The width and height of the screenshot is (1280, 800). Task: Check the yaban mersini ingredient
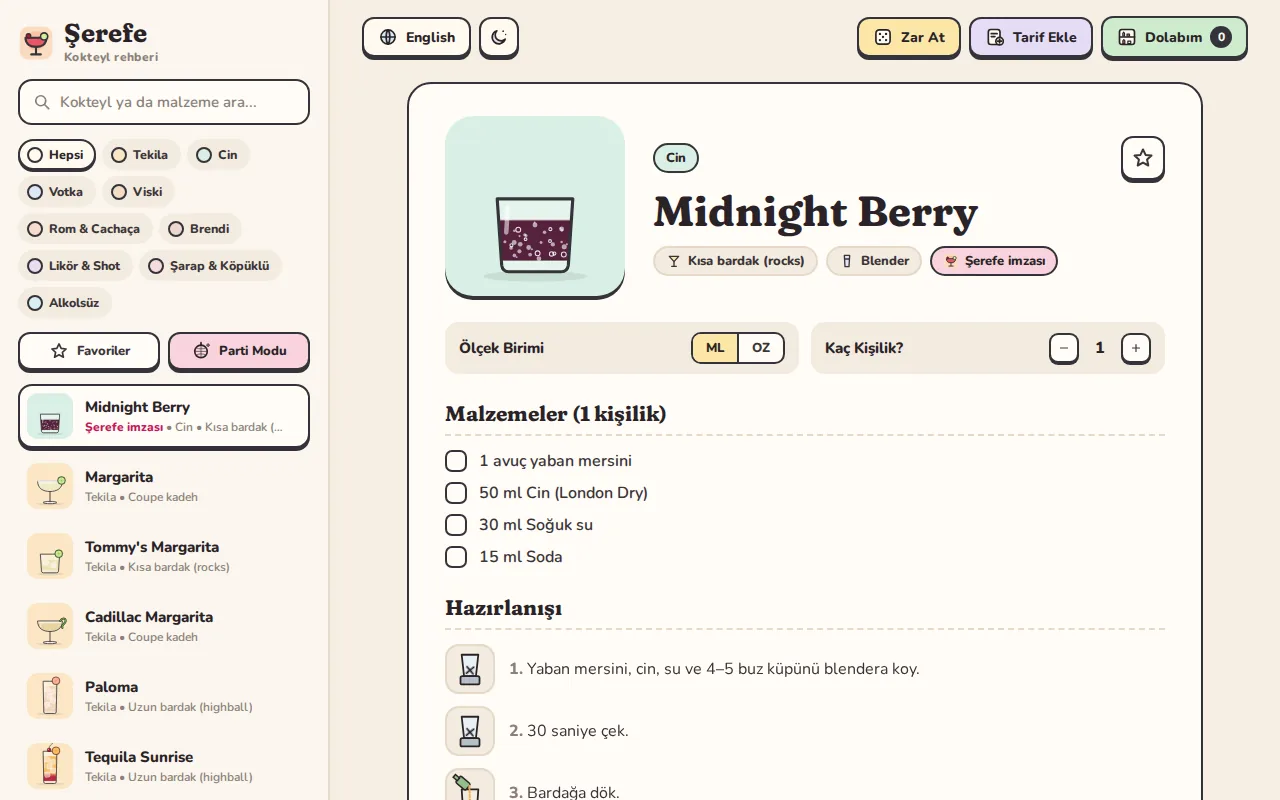coord(456,461)
